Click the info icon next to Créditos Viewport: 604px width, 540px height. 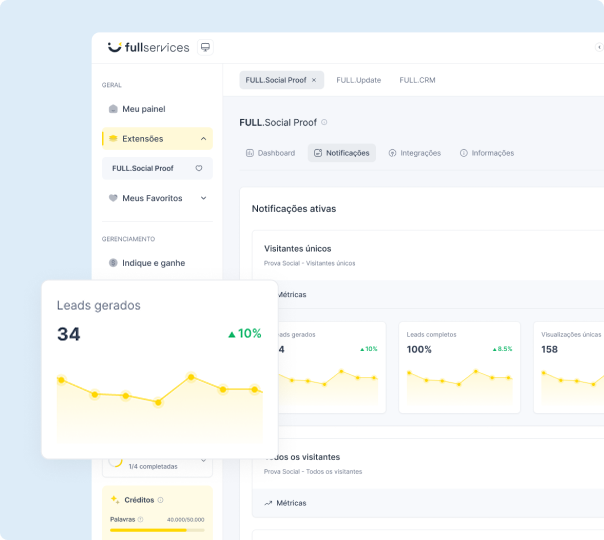(x=160, y=499)
